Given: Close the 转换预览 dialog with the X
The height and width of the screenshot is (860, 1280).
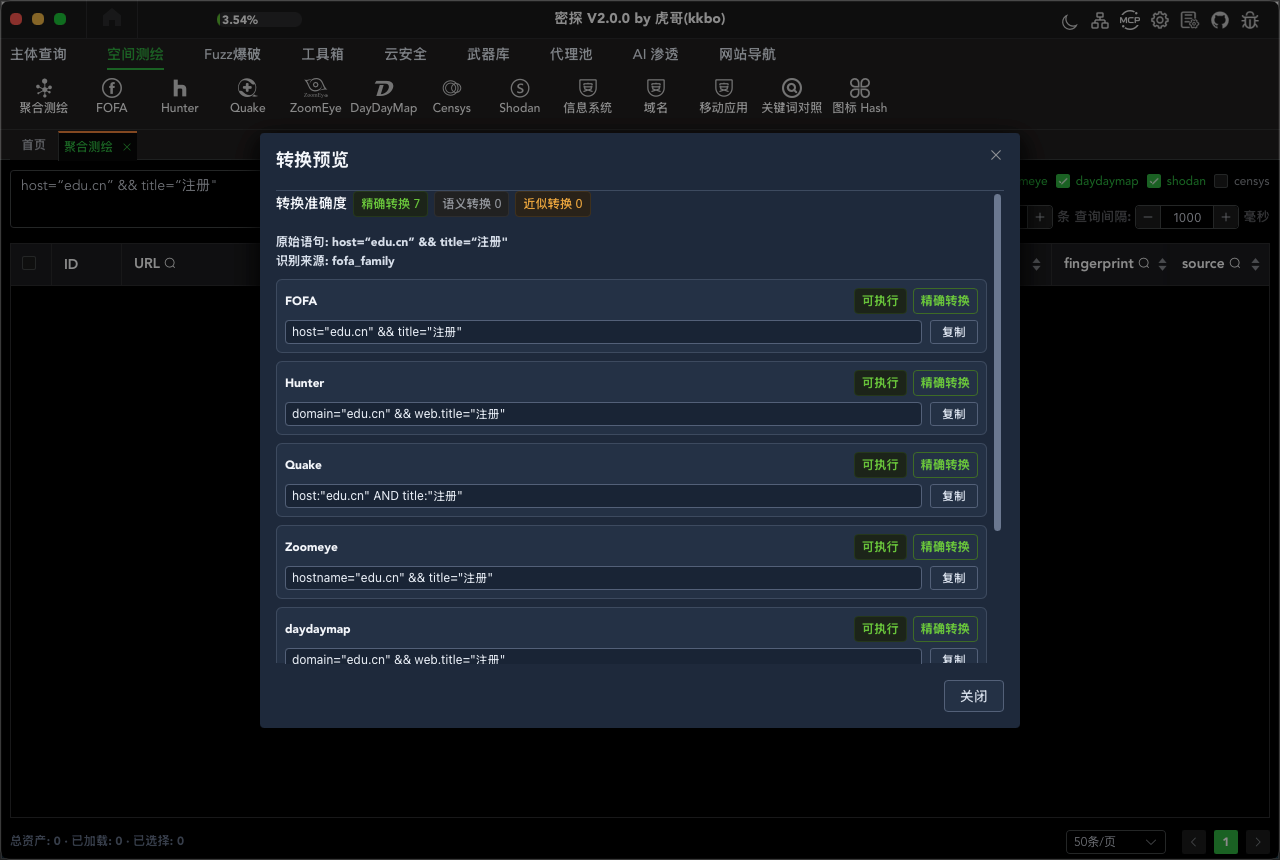Looking at the screenshot, I should pyautogui.click(x=996, y=155).
